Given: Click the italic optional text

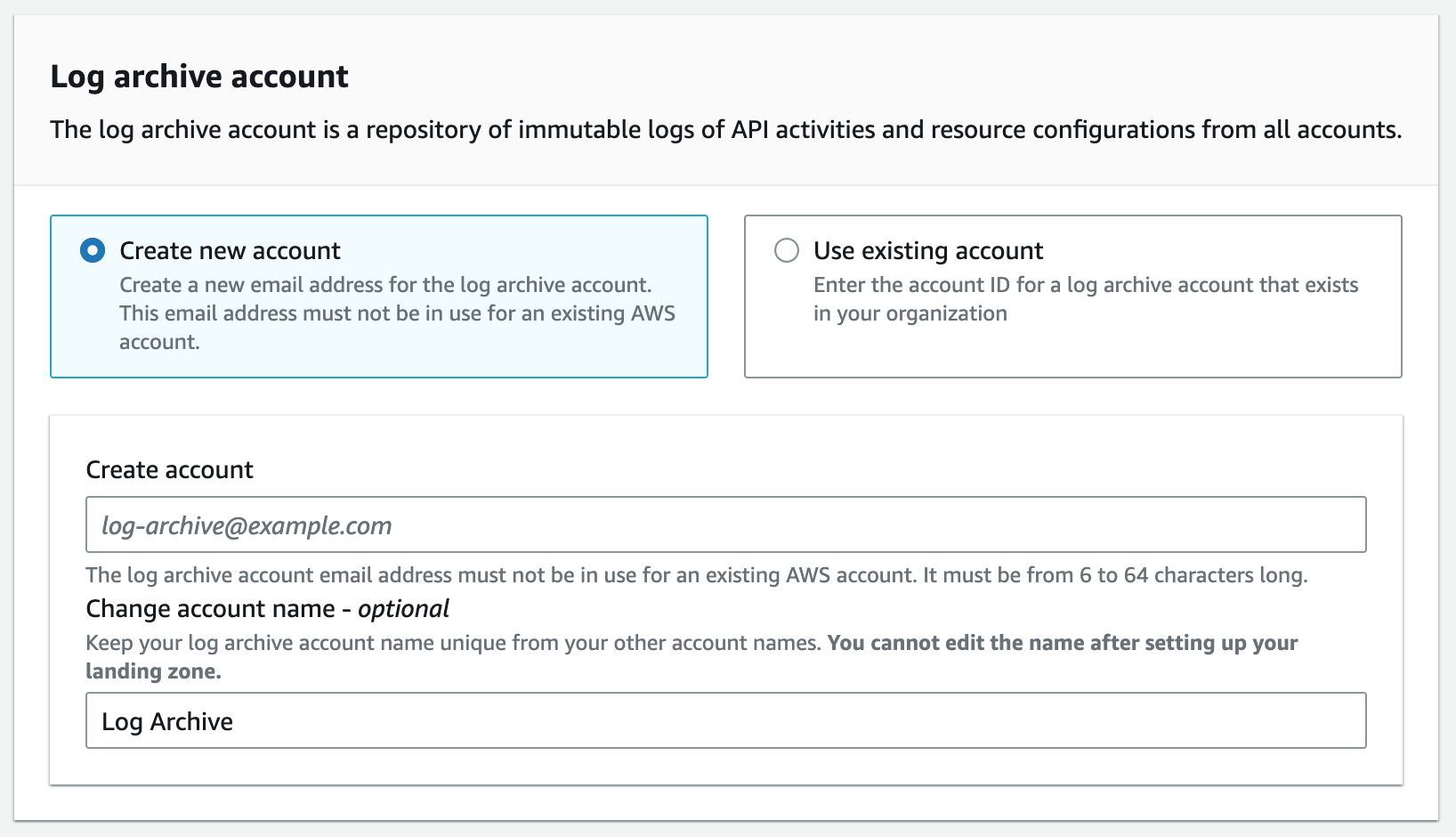Looking at the screenshot, I should [x=403, y=609].
